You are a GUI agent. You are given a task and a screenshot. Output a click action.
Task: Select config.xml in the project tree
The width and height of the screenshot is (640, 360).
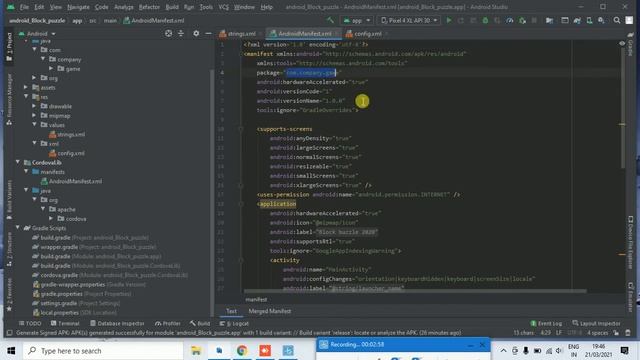(67, 153)
